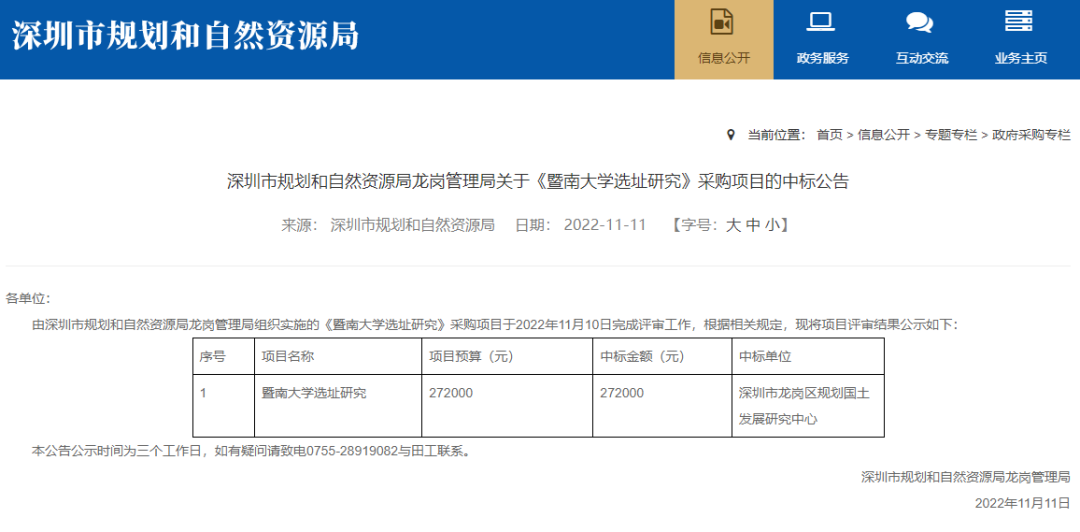
Task: Click the date 2022-11-11 in header line
Action: click(x=605, y=225)
